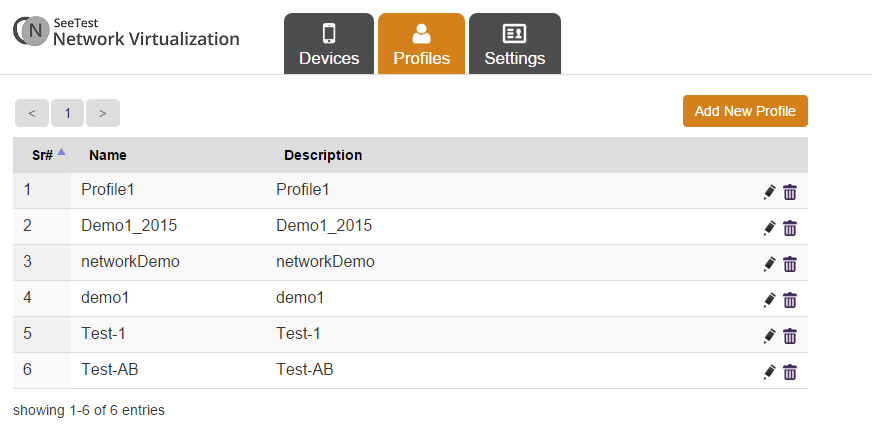Edit the demo1 profile entry
The width and height of the screenshot is (872, 431).
click(x=769, y=300)
